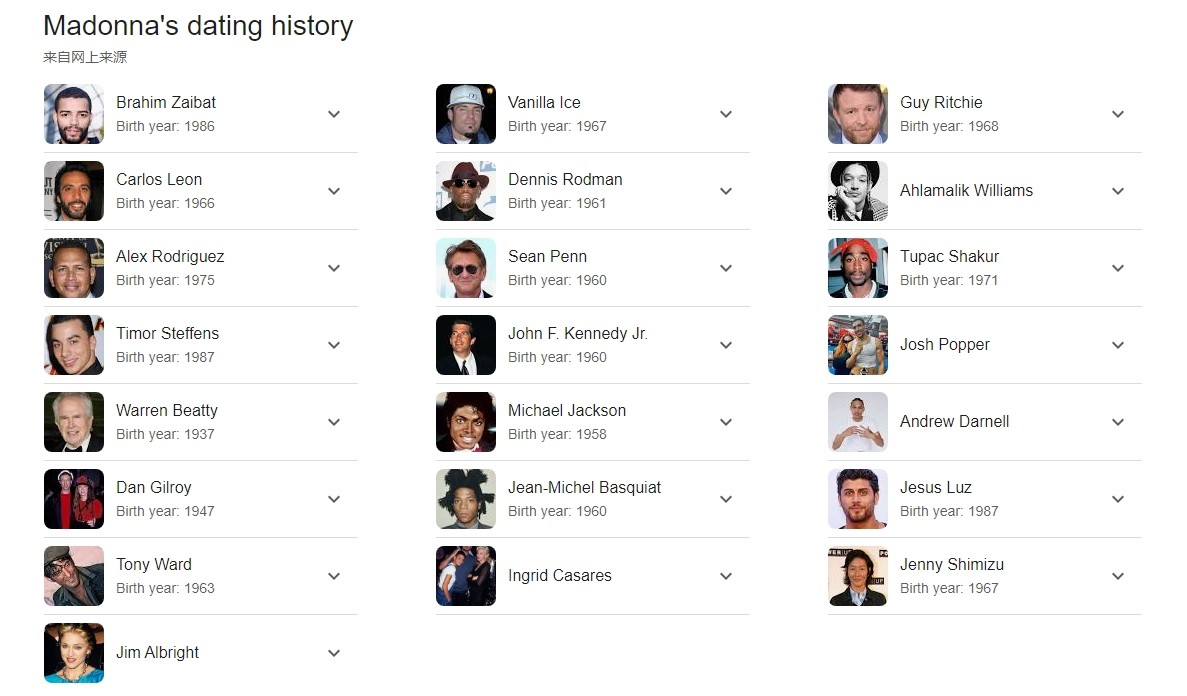Click the Madonna's dating history heading
The image size is (1187, 696).
(x=198, y=26)
